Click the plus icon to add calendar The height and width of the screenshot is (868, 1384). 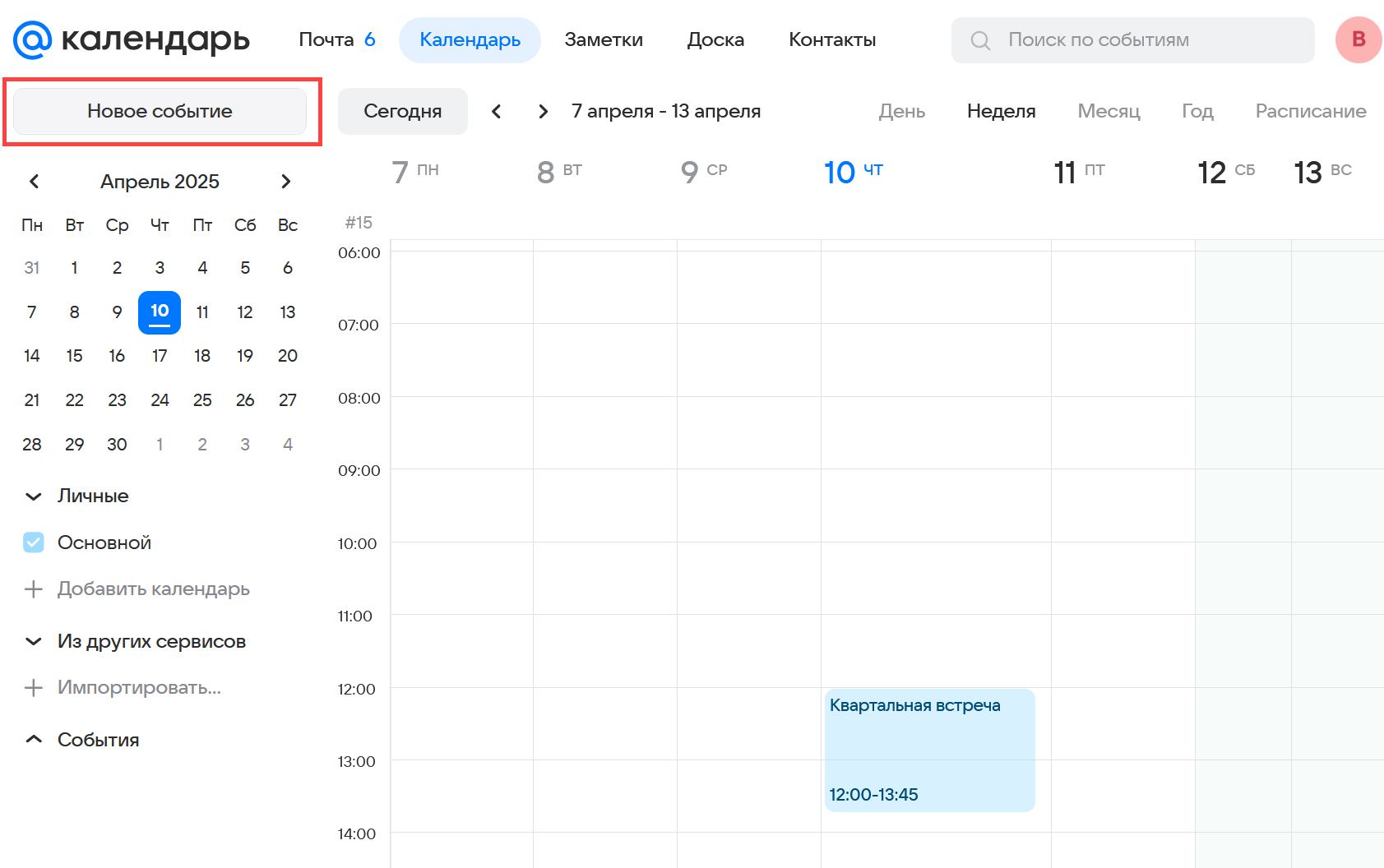(x=33, y=589)
